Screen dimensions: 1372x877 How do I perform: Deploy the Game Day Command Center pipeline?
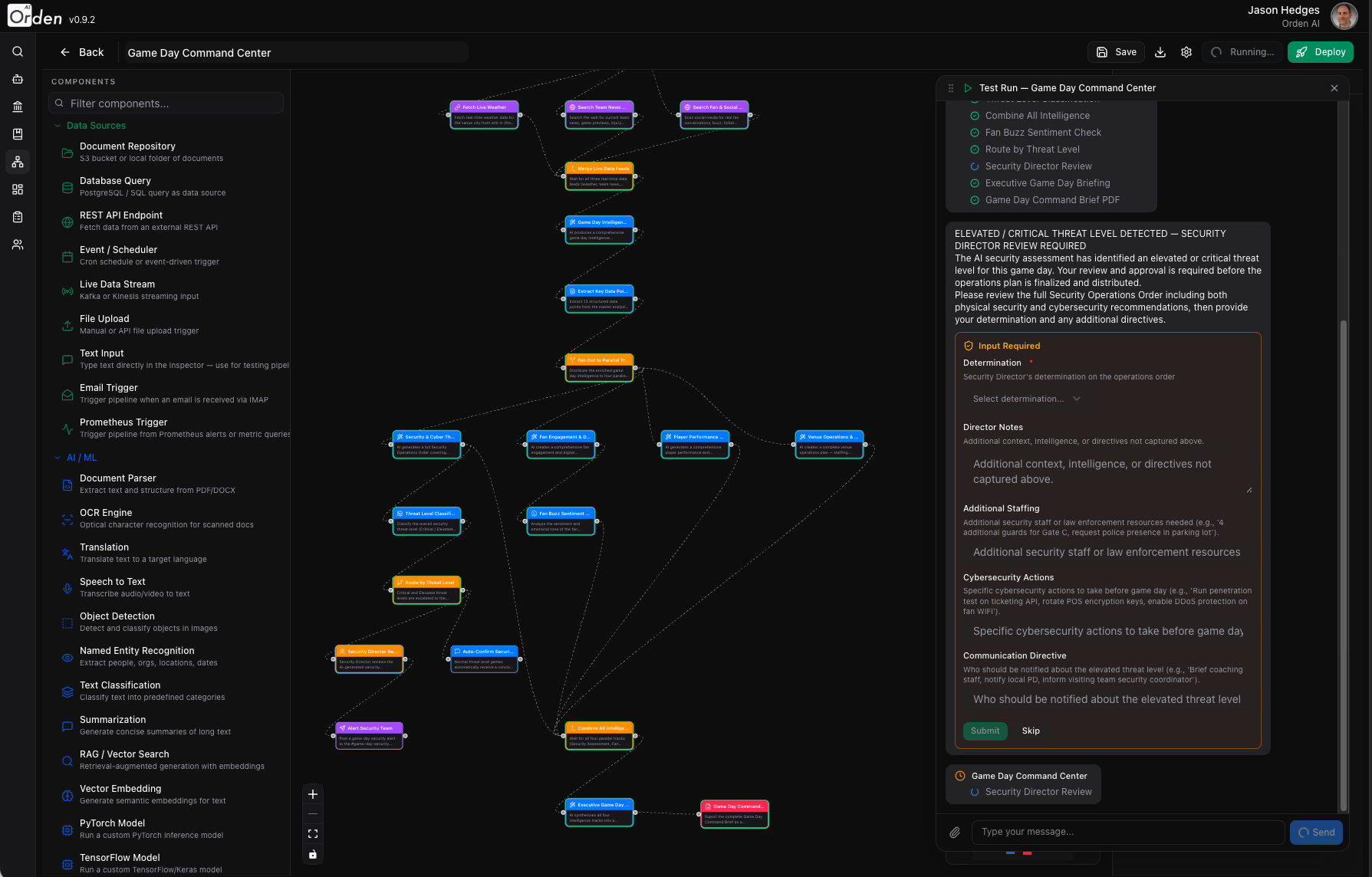tap(1320, 51)
